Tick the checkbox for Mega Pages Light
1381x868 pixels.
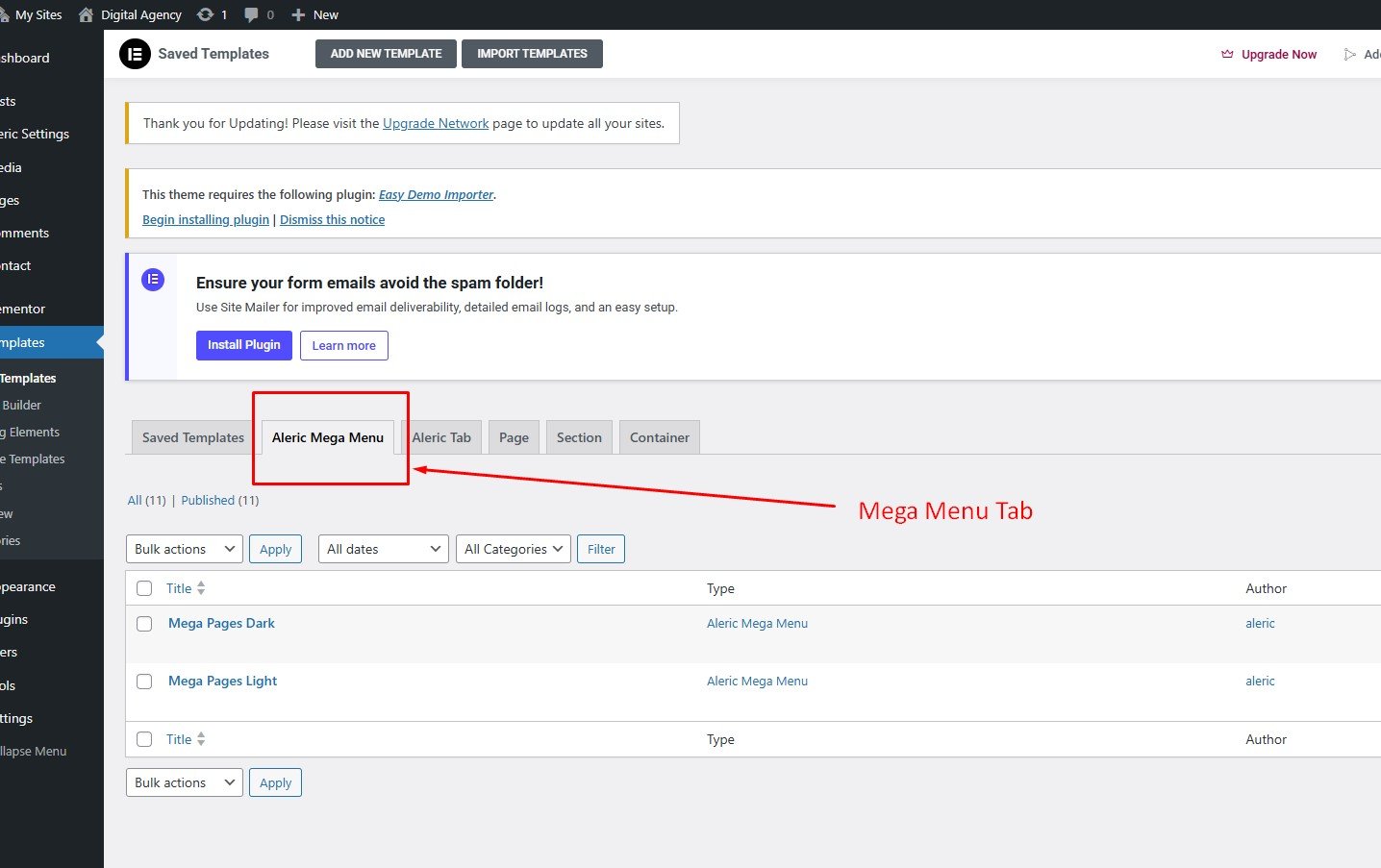point(144,682)
